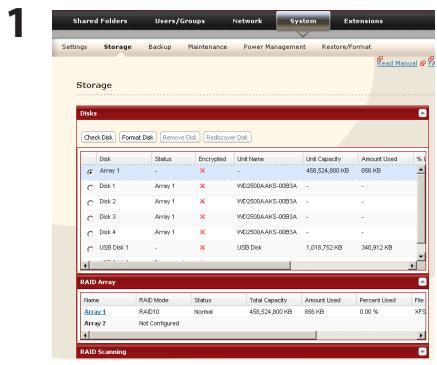Open Power Management submenu
Screen dimensions: 437x365
point(274,47)
